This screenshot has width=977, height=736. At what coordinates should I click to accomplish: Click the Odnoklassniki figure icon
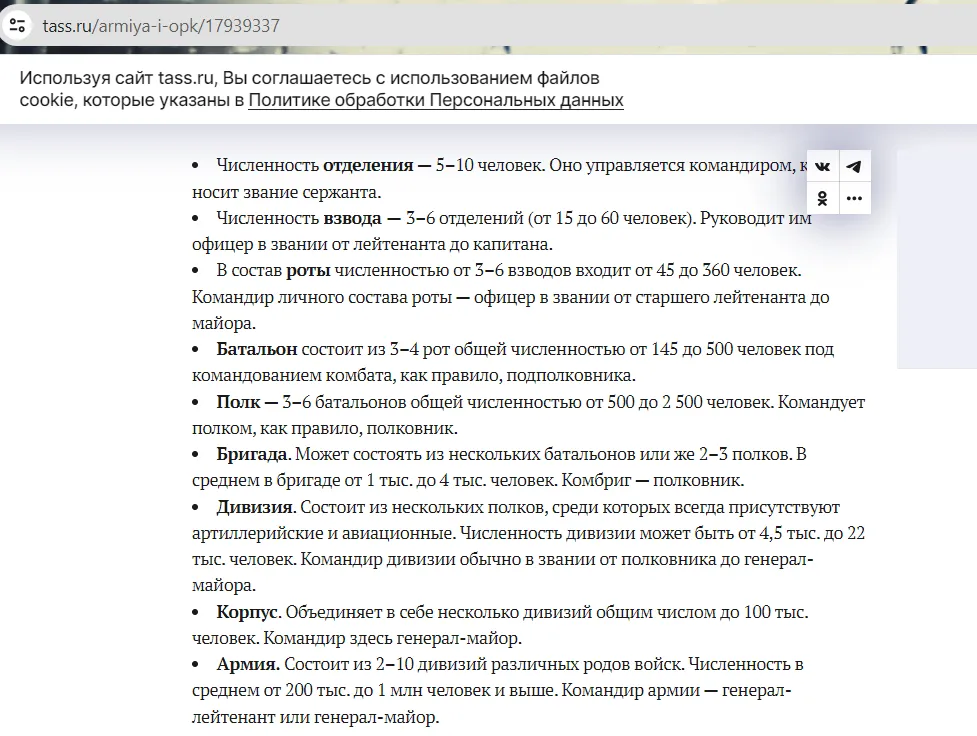pyautogui.click(x=821, y=198)
